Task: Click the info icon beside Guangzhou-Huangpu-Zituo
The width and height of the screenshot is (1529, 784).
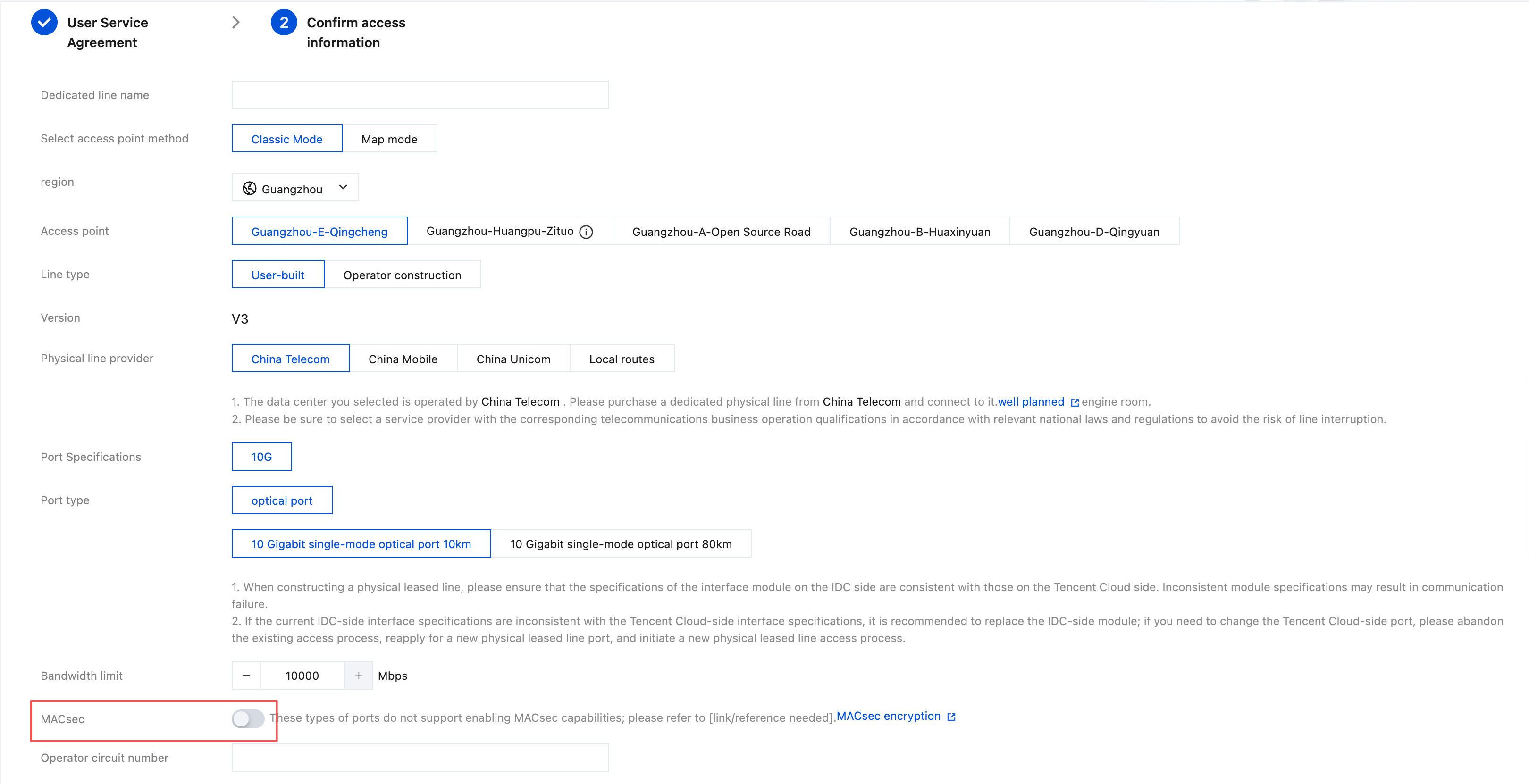Action: click(x=586, y=232)
